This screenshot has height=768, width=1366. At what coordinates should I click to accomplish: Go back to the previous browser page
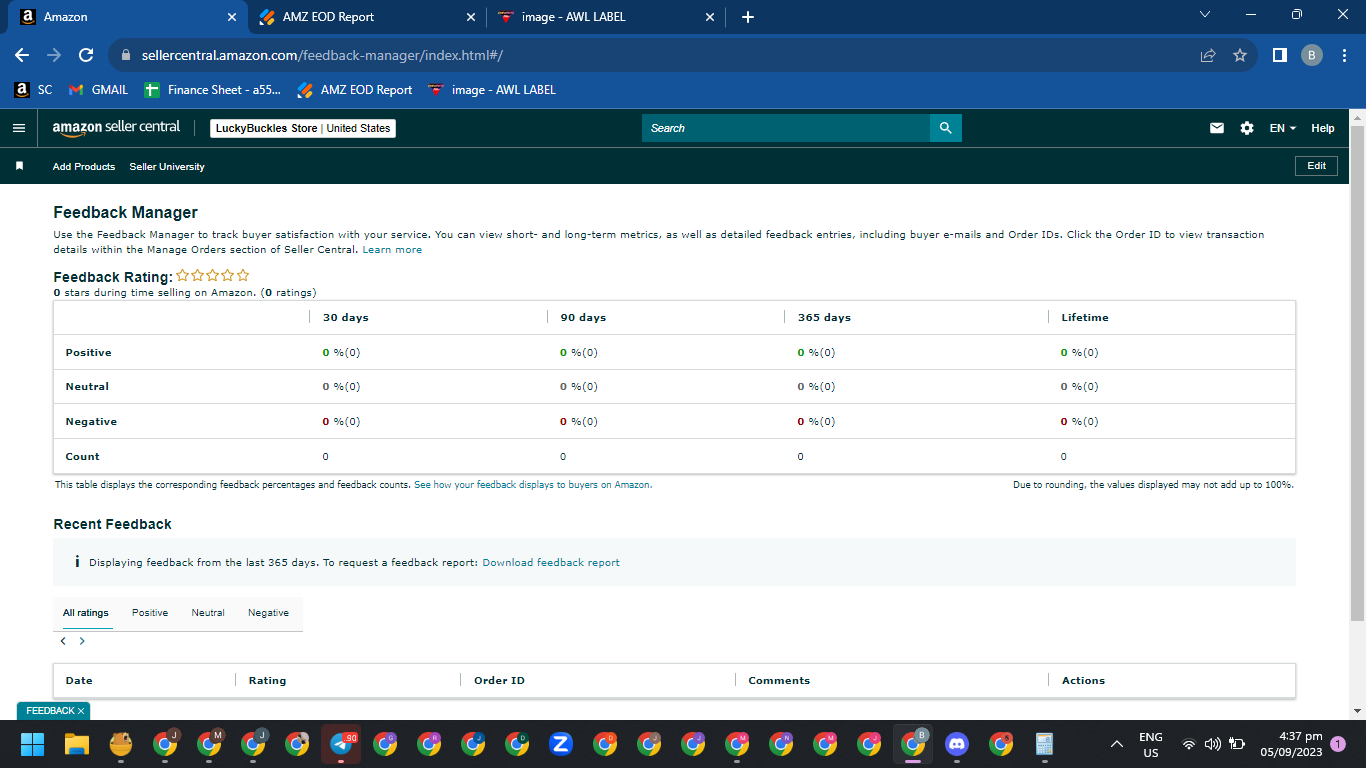[x=22, y=55]
